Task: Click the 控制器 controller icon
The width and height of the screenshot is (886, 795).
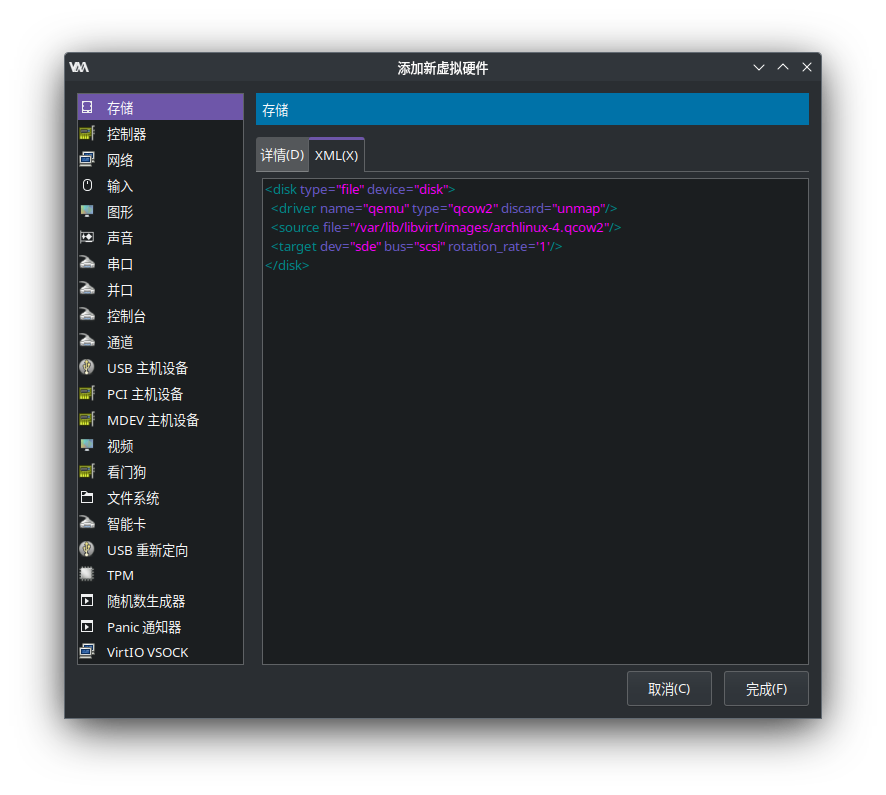Action: point(87,133)
